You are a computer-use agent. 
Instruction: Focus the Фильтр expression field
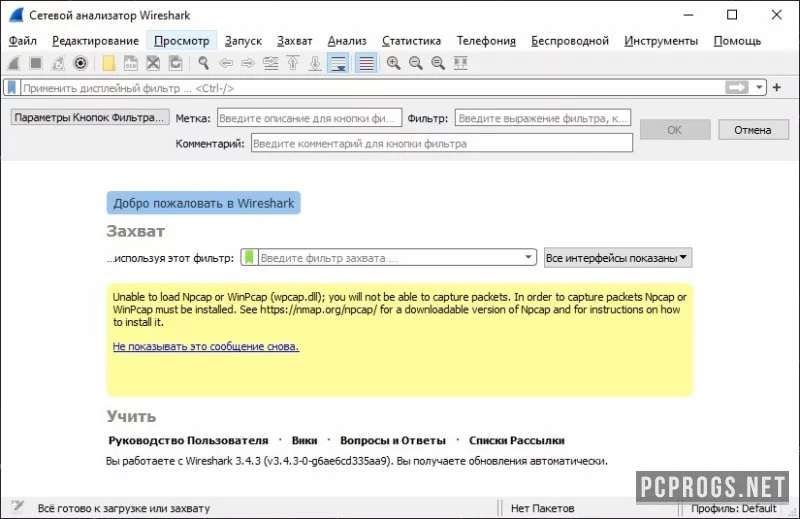[x=543, y=118]
